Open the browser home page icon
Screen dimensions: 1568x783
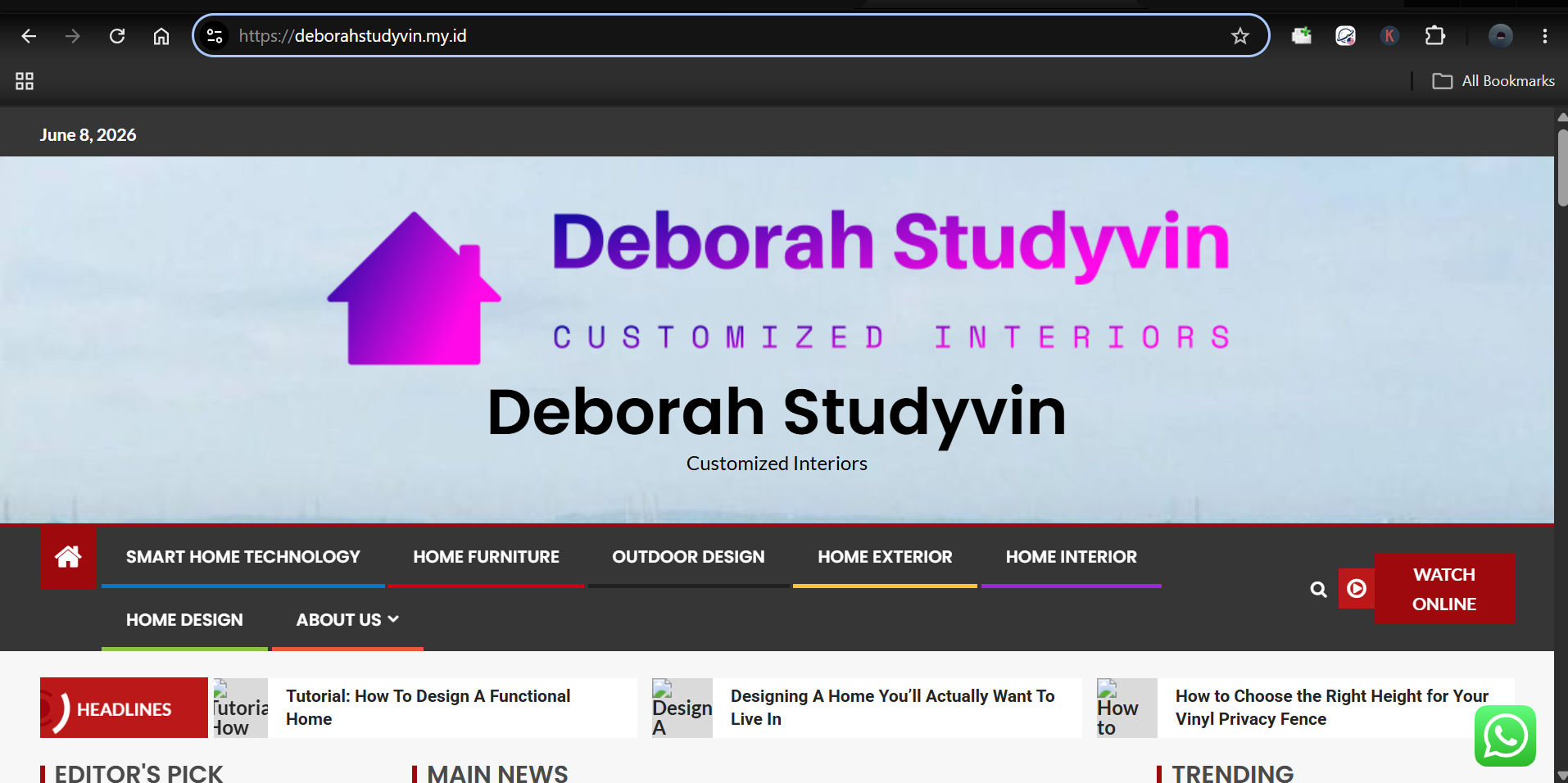161,36
